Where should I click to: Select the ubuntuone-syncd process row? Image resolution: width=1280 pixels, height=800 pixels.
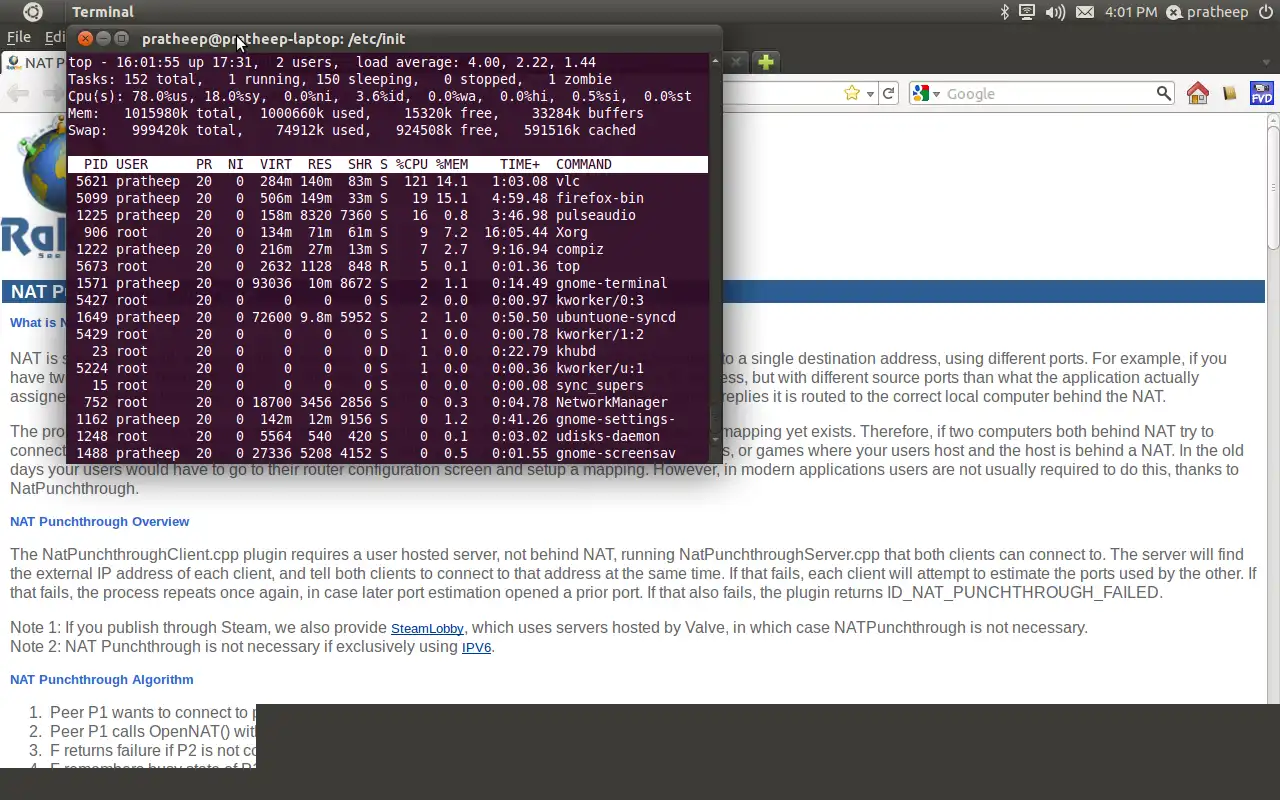click(x=388, y=317)
